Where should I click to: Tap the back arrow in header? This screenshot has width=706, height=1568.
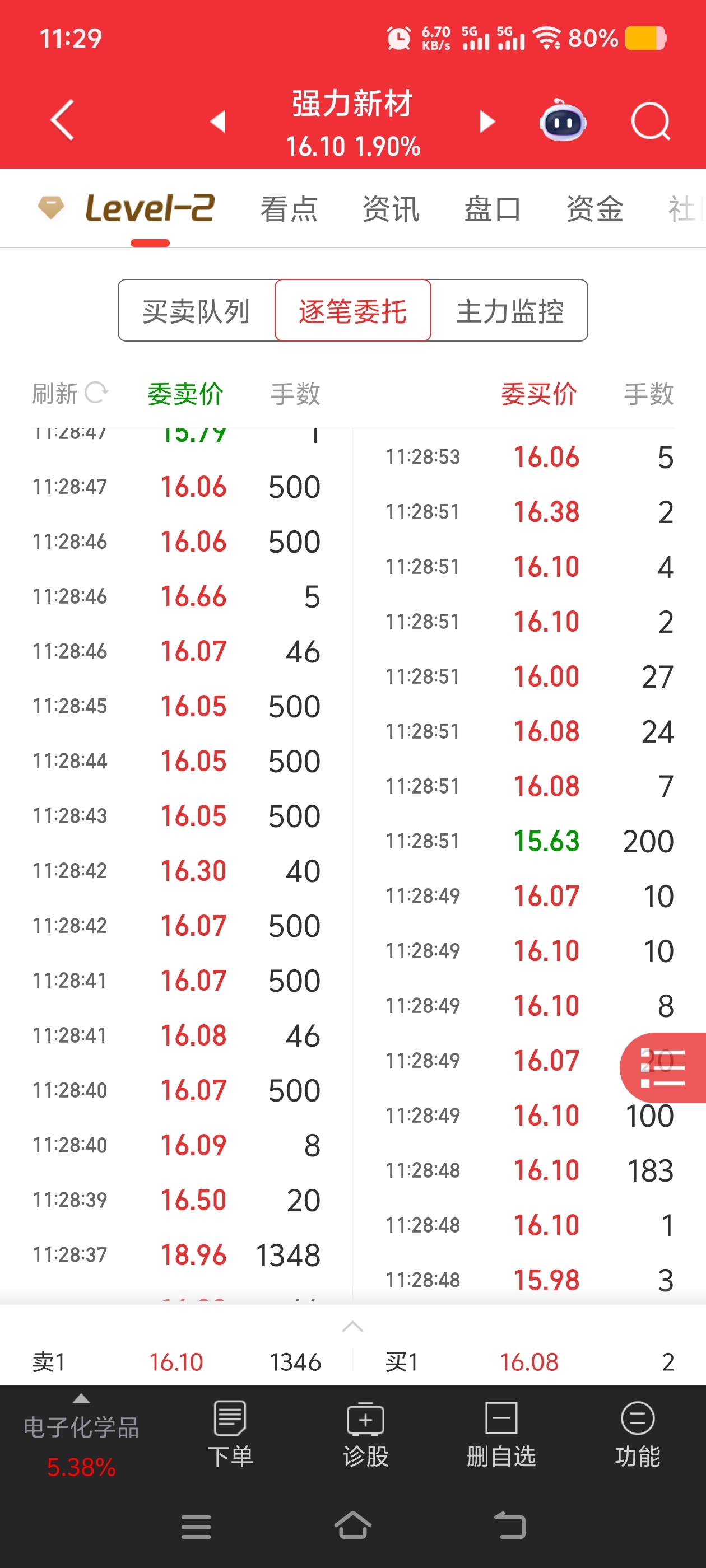[x=62, y=120]
